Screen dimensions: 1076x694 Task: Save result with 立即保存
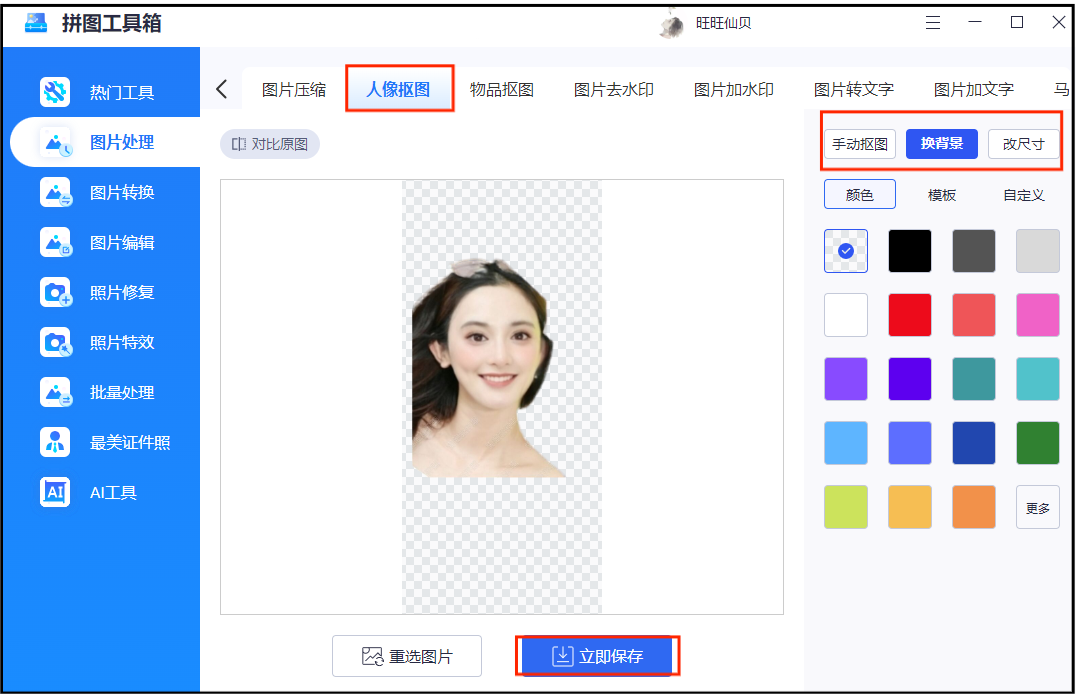(597, 655)
